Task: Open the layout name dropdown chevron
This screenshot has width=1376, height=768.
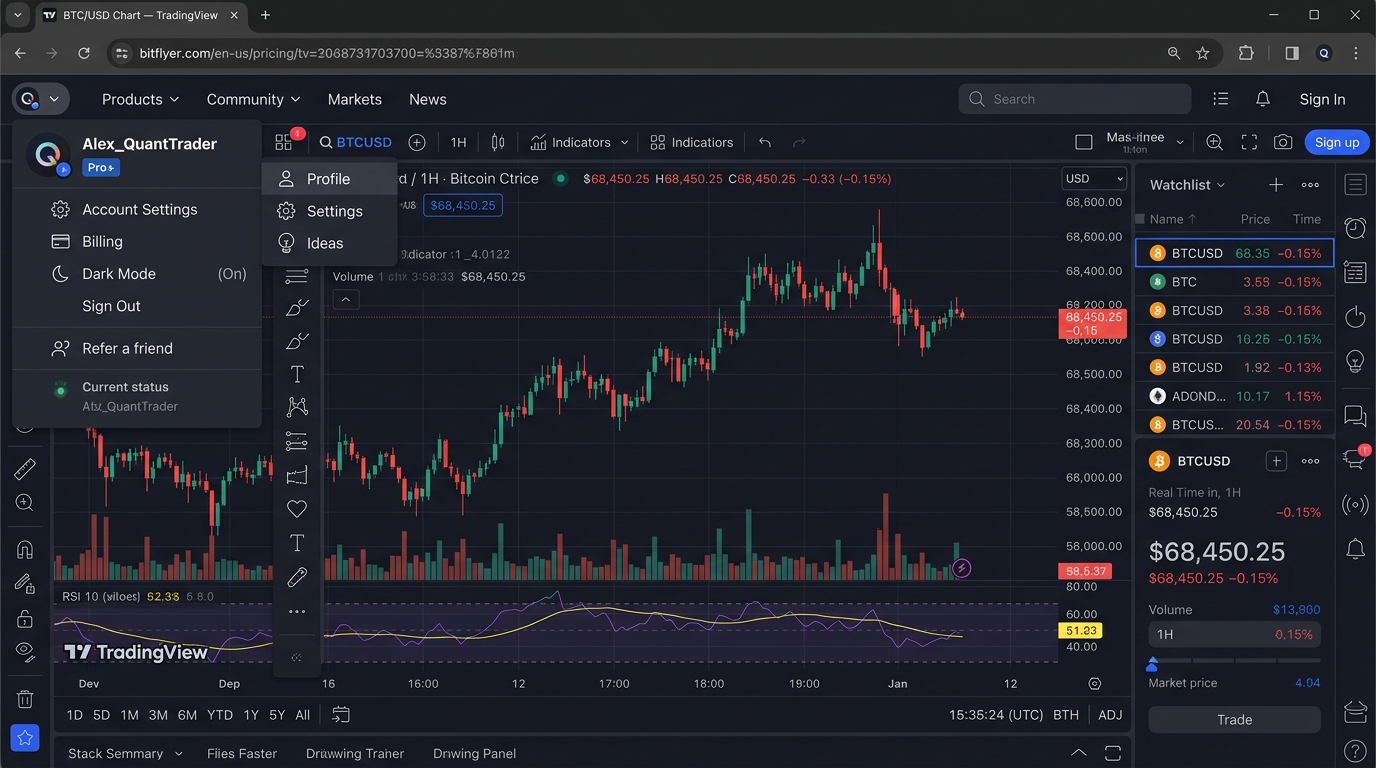Action: (1180, 143)
